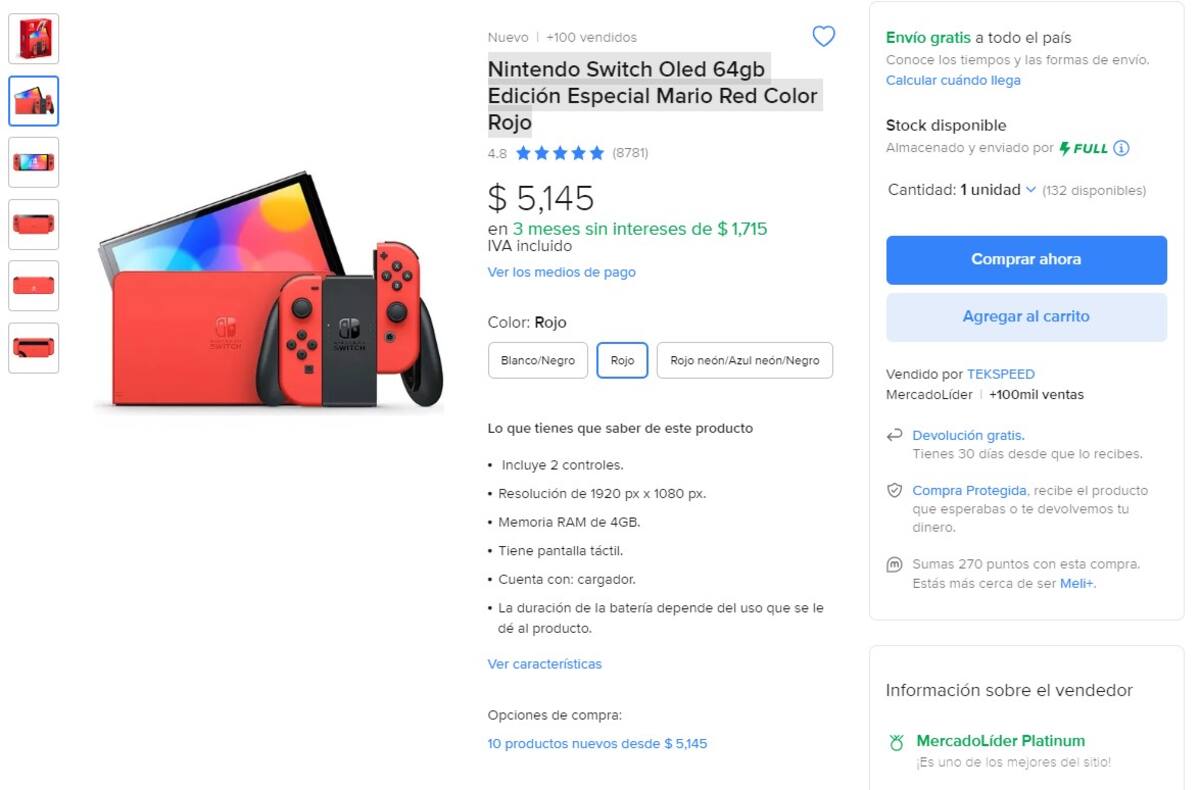Choose Rojo neón/Azul neón/Negro color

click(x=744, y=361)
